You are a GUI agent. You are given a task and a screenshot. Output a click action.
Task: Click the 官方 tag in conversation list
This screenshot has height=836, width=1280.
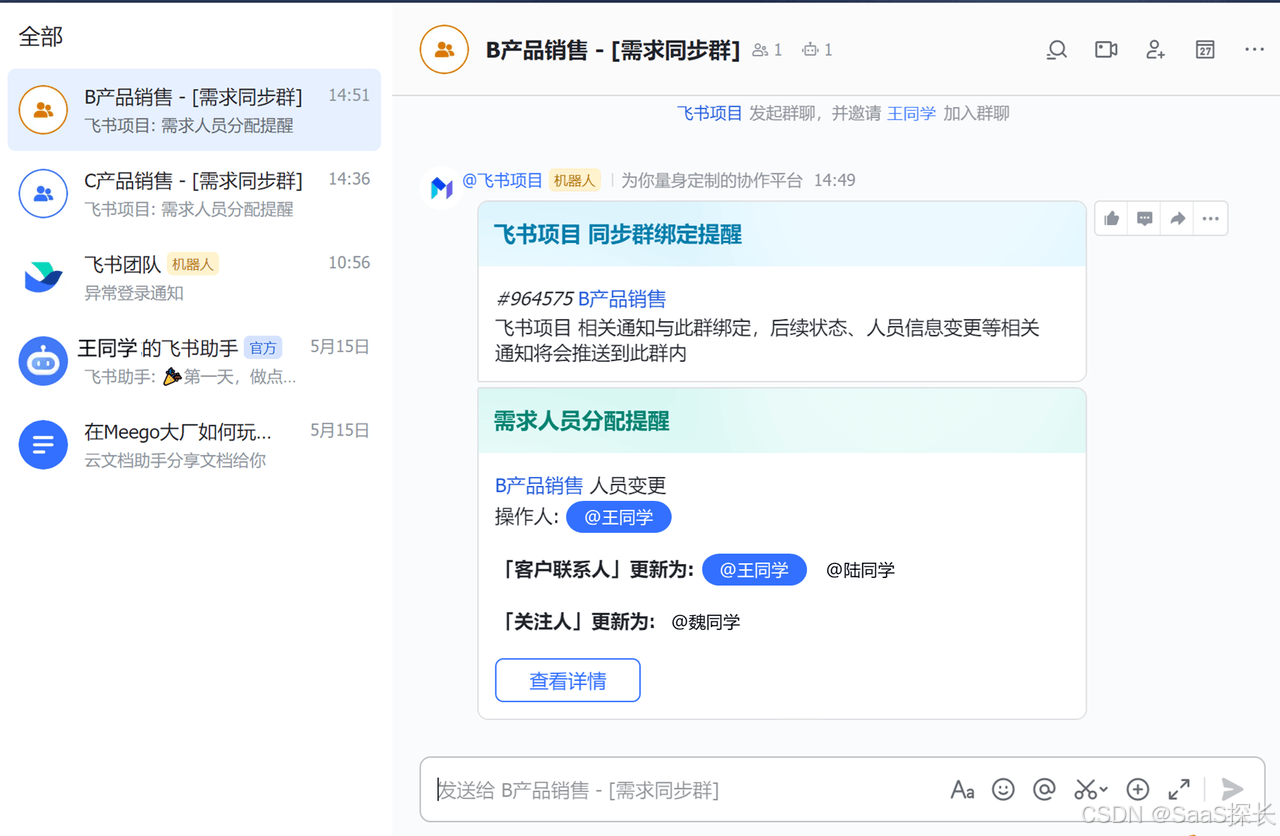[x=263, y=348]
